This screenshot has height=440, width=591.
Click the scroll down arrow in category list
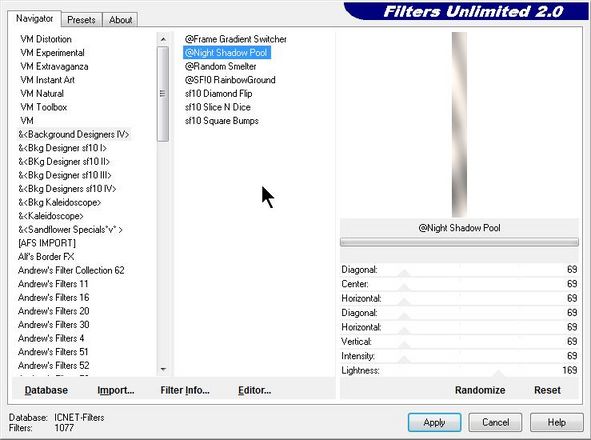point(163,369)
